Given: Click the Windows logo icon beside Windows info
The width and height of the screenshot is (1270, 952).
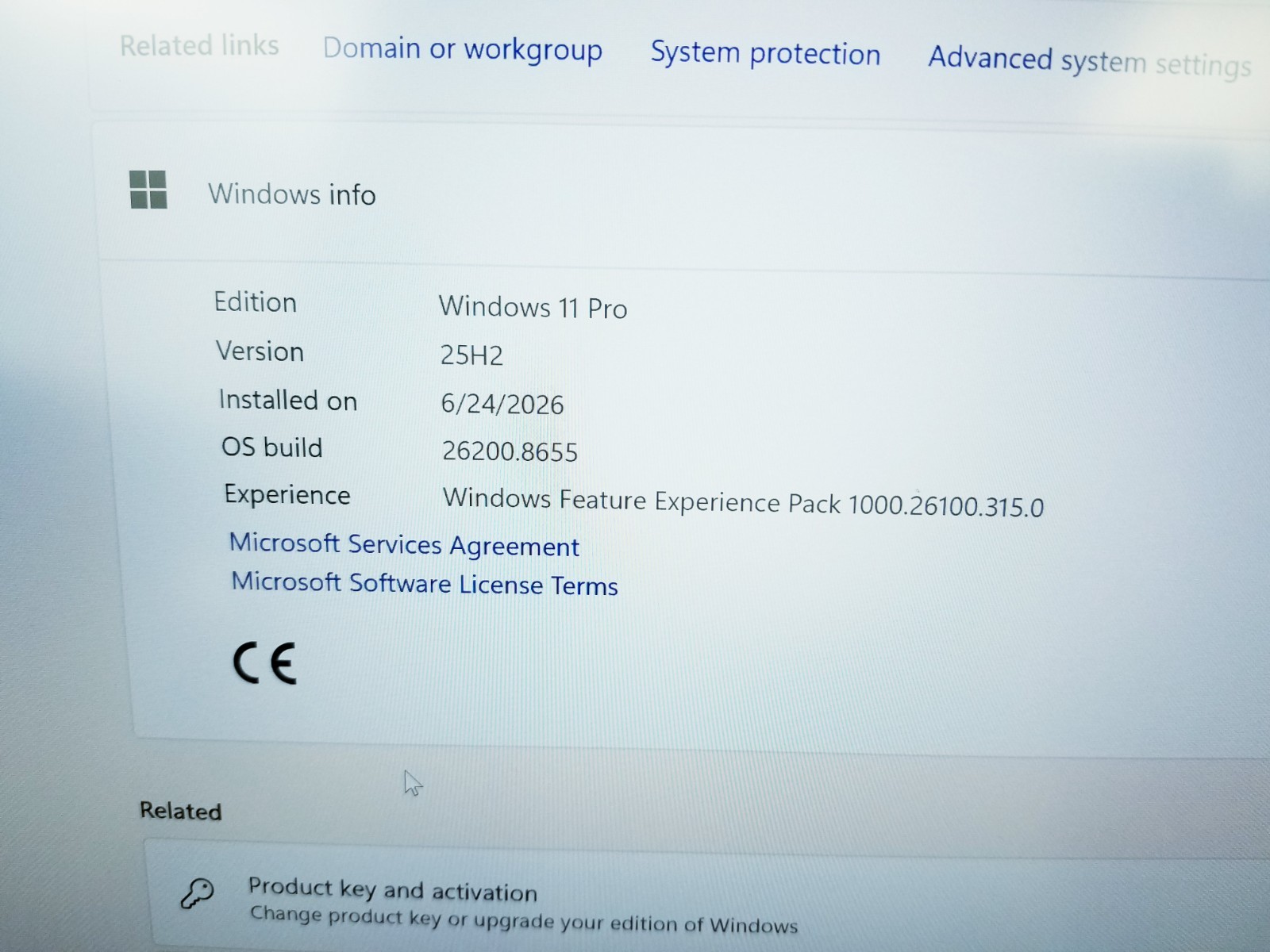Looking at the screenshot, I should 148,190.
